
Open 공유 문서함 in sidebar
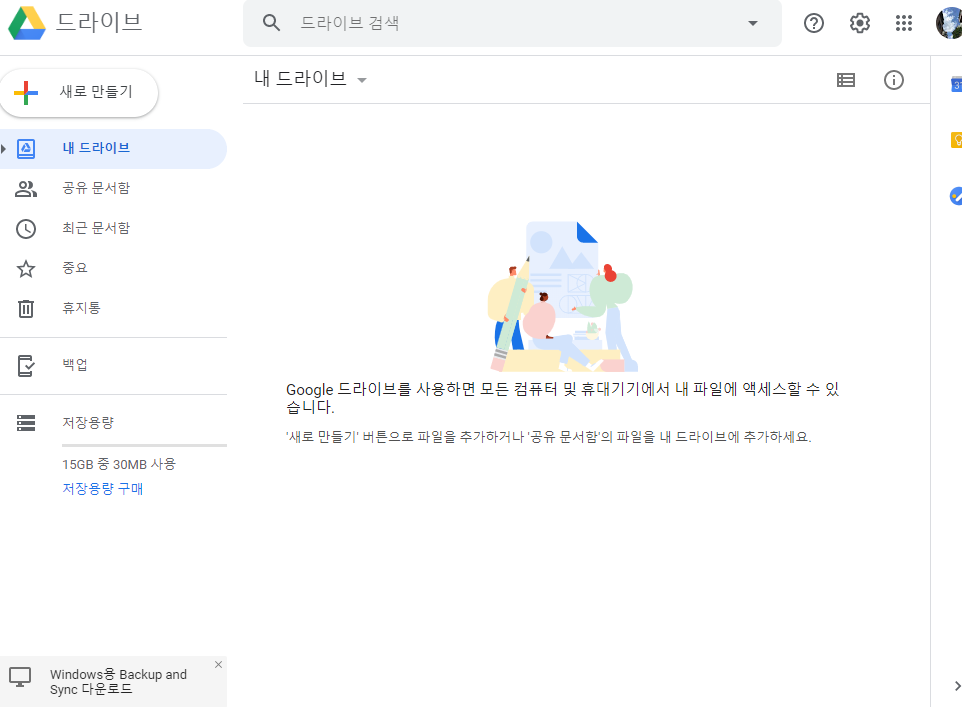click(x=114, y=188)
